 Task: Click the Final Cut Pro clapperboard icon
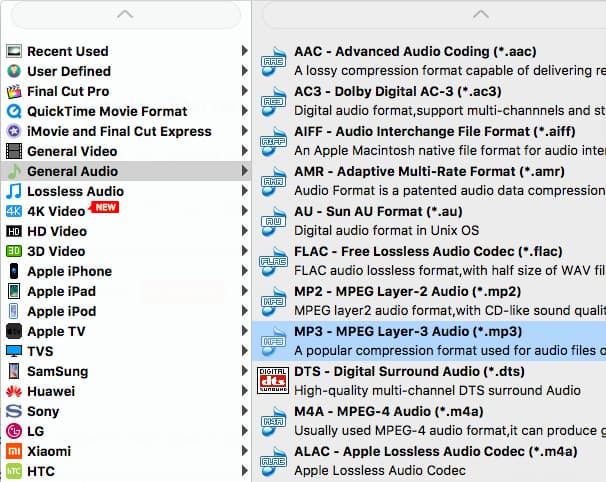[x=14, y=91]
